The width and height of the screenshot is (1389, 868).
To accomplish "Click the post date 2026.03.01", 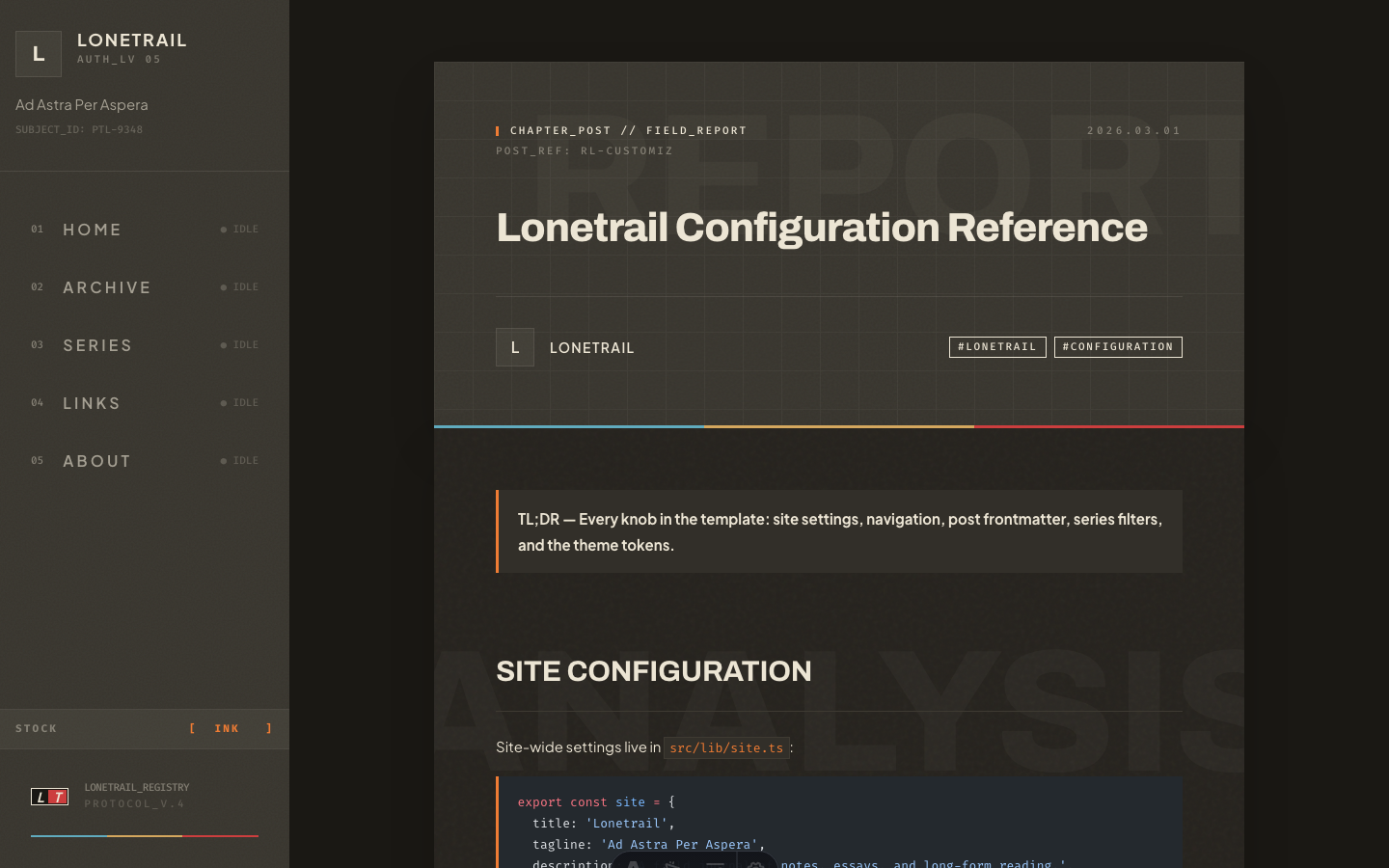I will tap(1134, 130).
